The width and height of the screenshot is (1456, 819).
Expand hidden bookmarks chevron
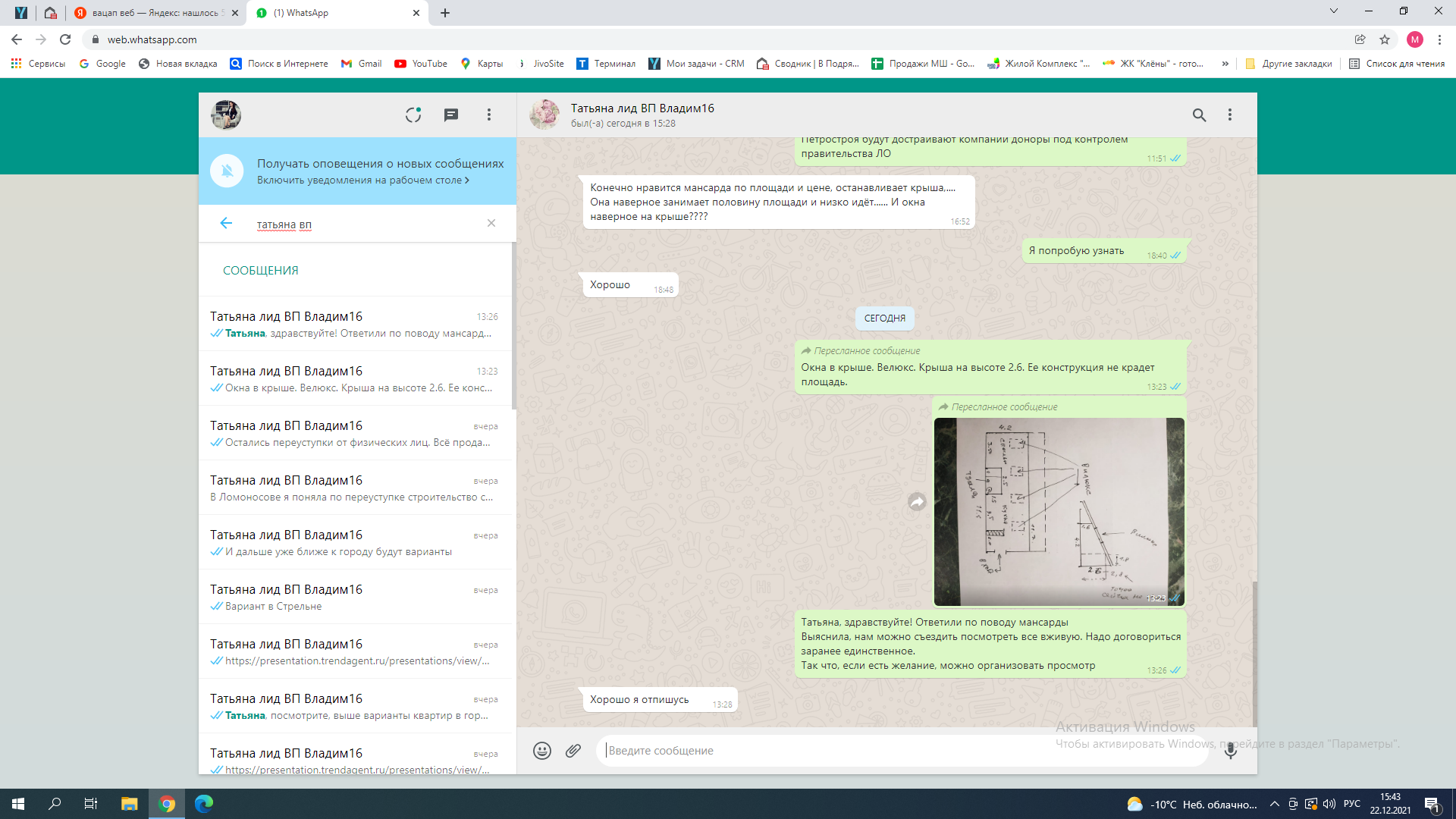click(1225, 64)
